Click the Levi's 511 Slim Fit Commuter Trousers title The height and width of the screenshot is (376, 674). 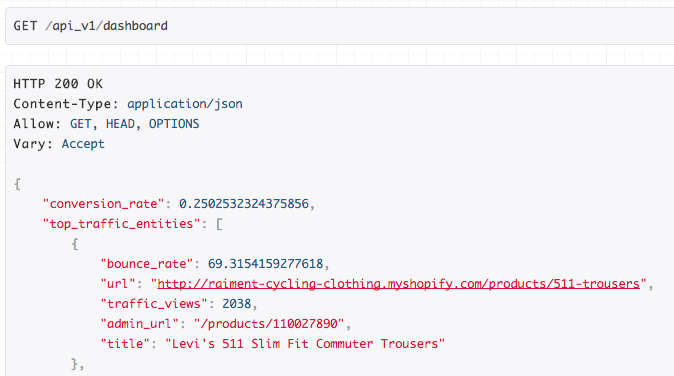305,344
